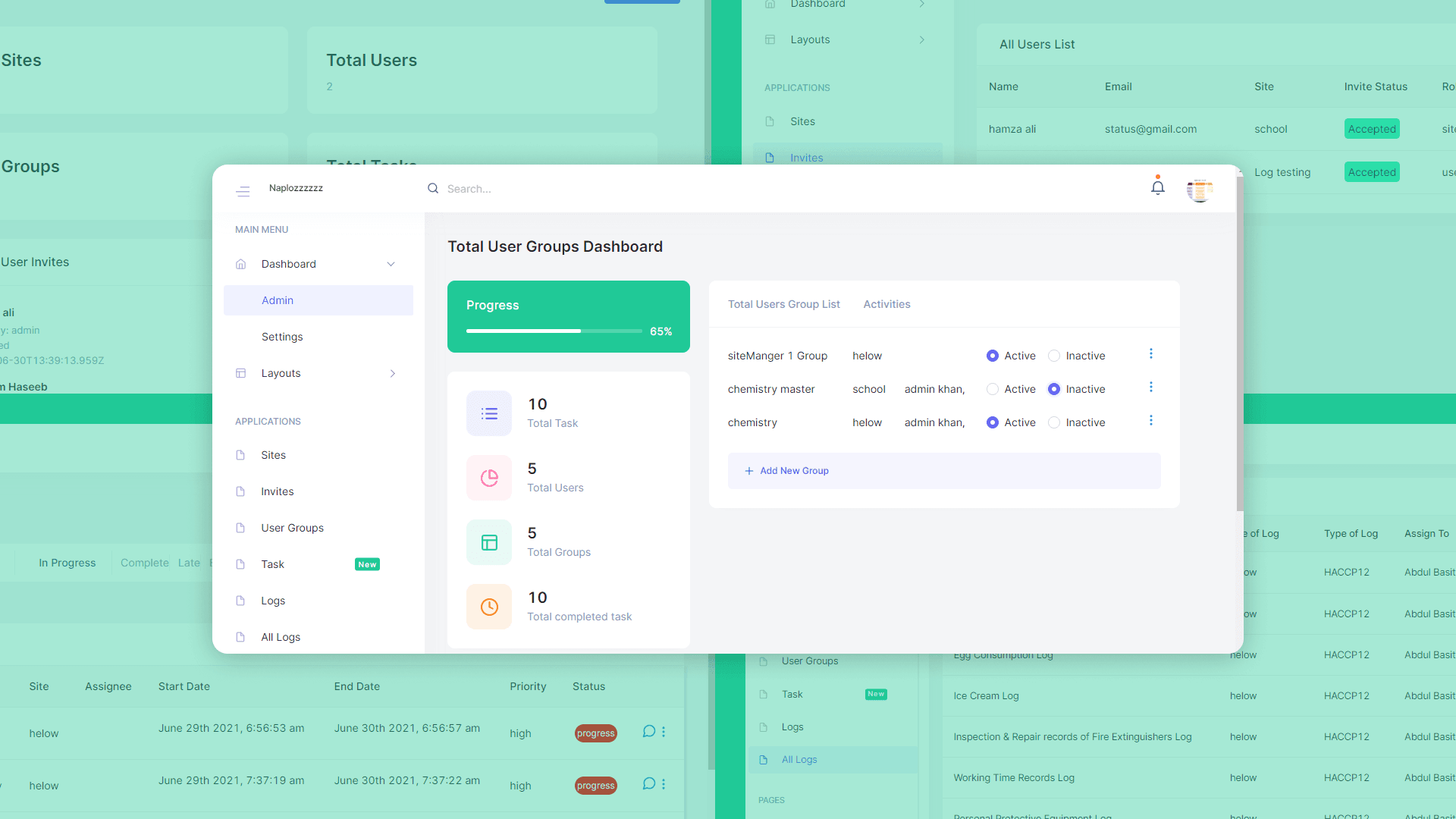The image size is (1456, 819).
Task: Open User Groups in the sidebar
Action: click(x=292, y=528)
